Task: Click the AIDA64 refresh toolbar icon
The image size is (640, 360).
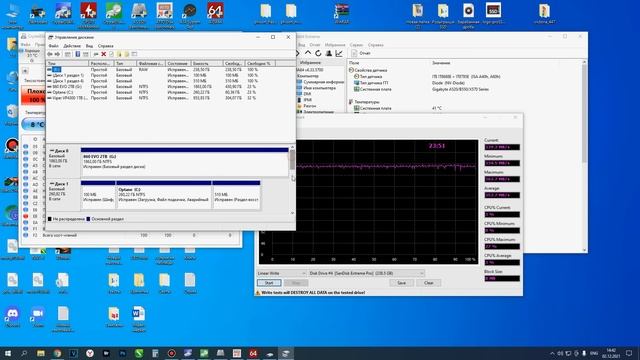Action: [x=318, y=53]
